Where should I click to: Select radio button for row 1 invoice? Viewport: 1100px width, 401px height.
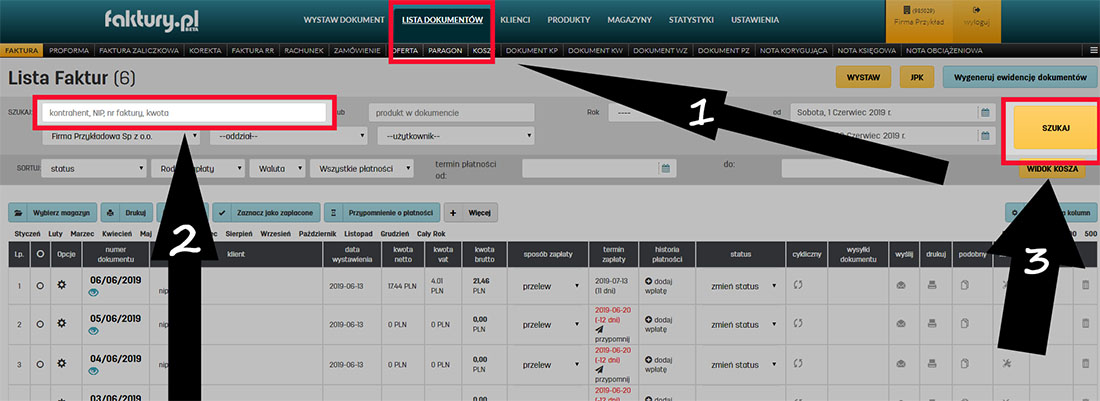(40, 286)
